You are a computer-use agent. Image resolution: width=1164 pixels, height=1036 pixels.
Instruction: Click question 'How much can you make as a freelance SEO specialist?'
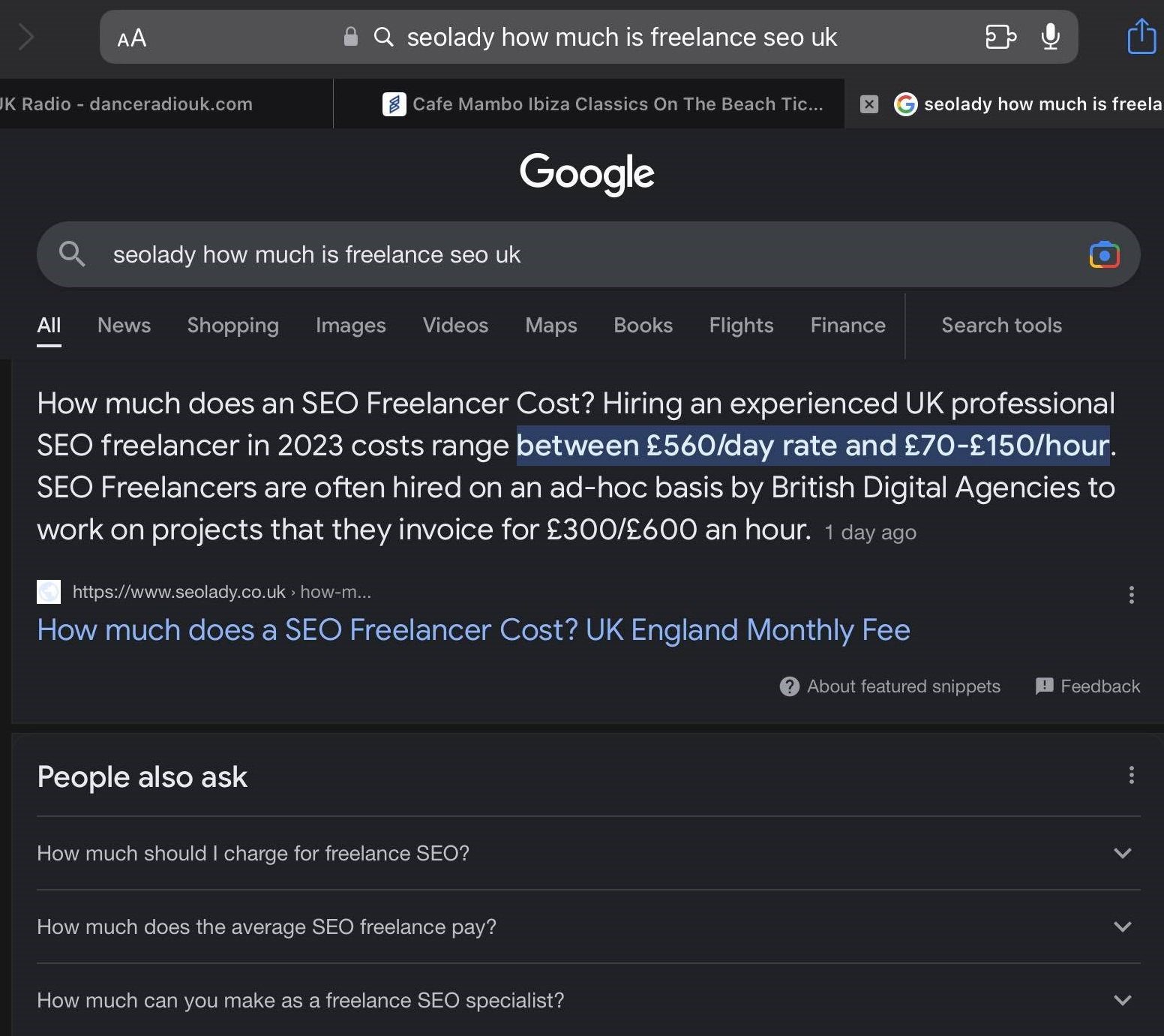pyautogui.click(x=300, y=1001)
